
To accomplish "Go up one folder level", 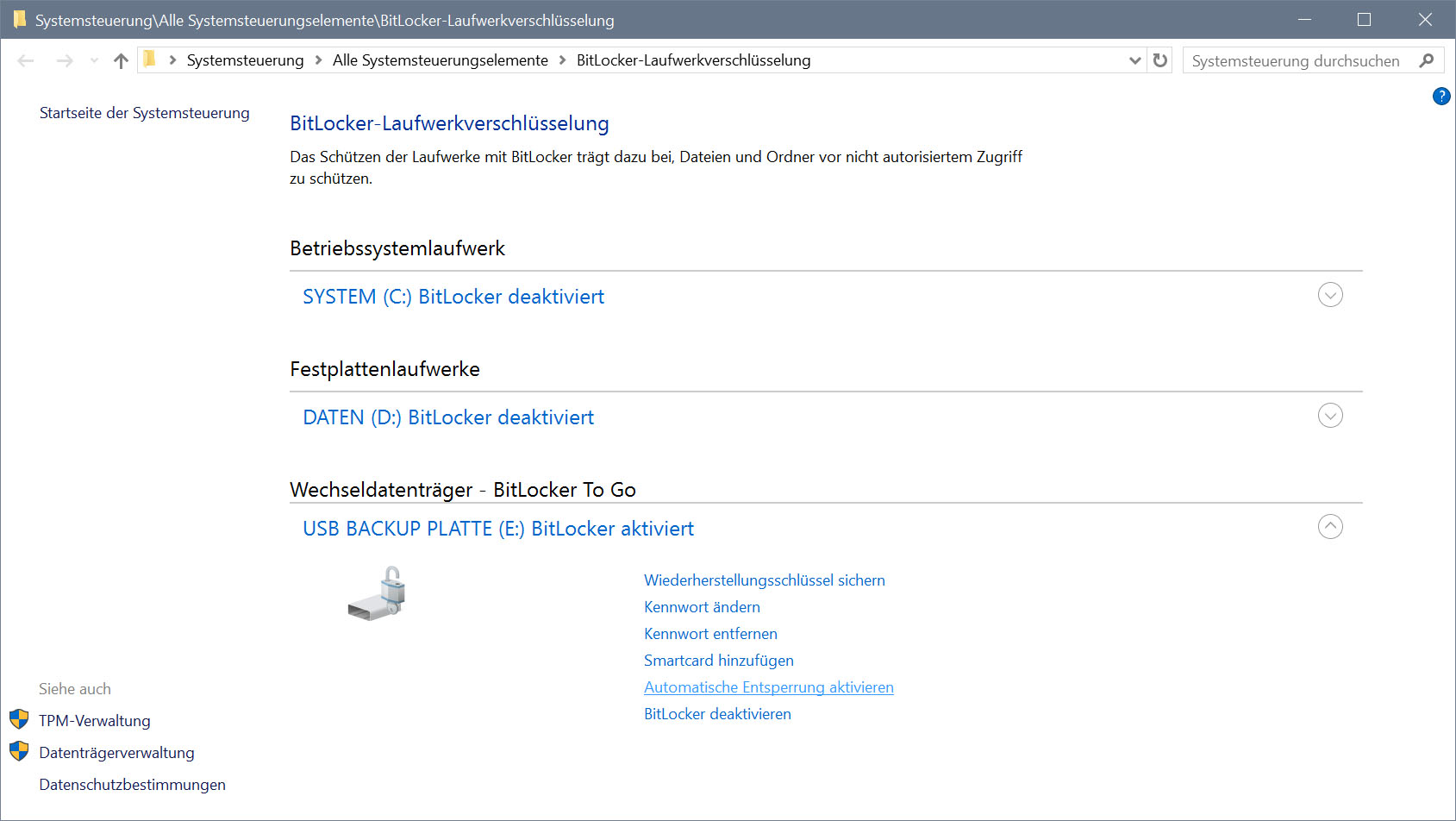I will coord(121,60).
